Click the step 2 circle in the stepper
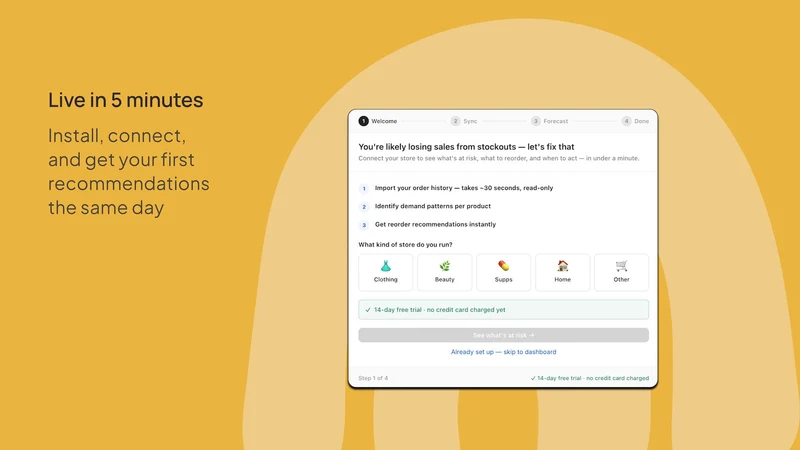This screenshot has width=800, height=450. (455, 121)
